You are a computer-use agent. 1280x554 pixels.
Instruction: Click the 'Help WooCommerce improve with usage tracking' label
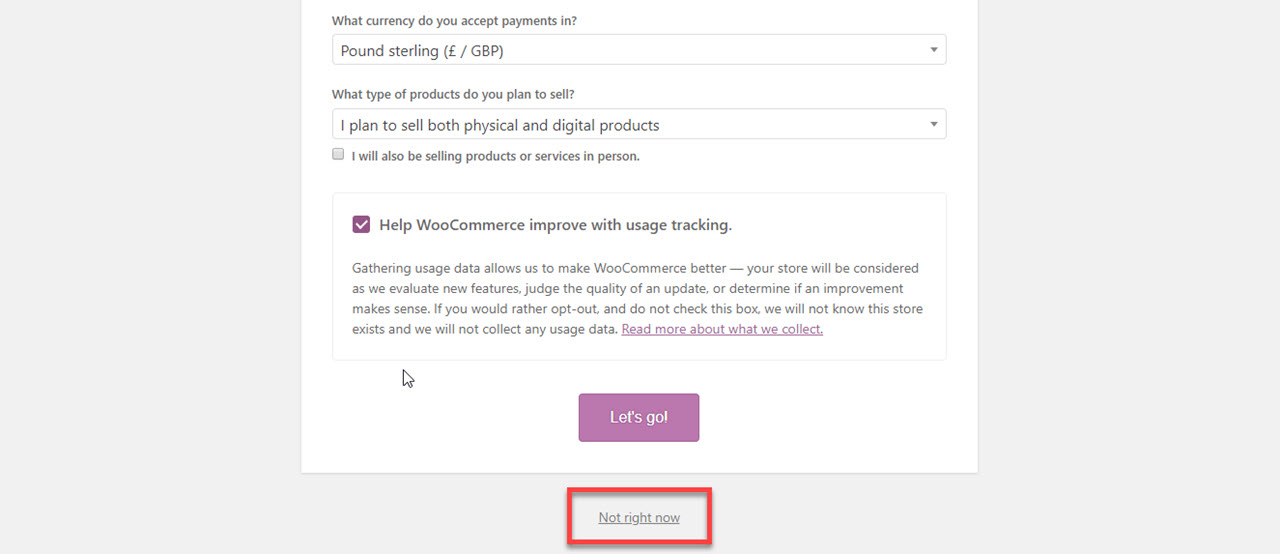555,225
